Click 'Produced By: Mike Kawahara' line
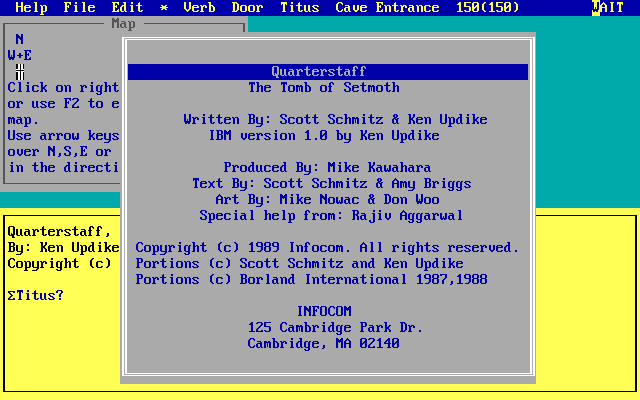Screen dimensions: 640x400 click(327, 167)
